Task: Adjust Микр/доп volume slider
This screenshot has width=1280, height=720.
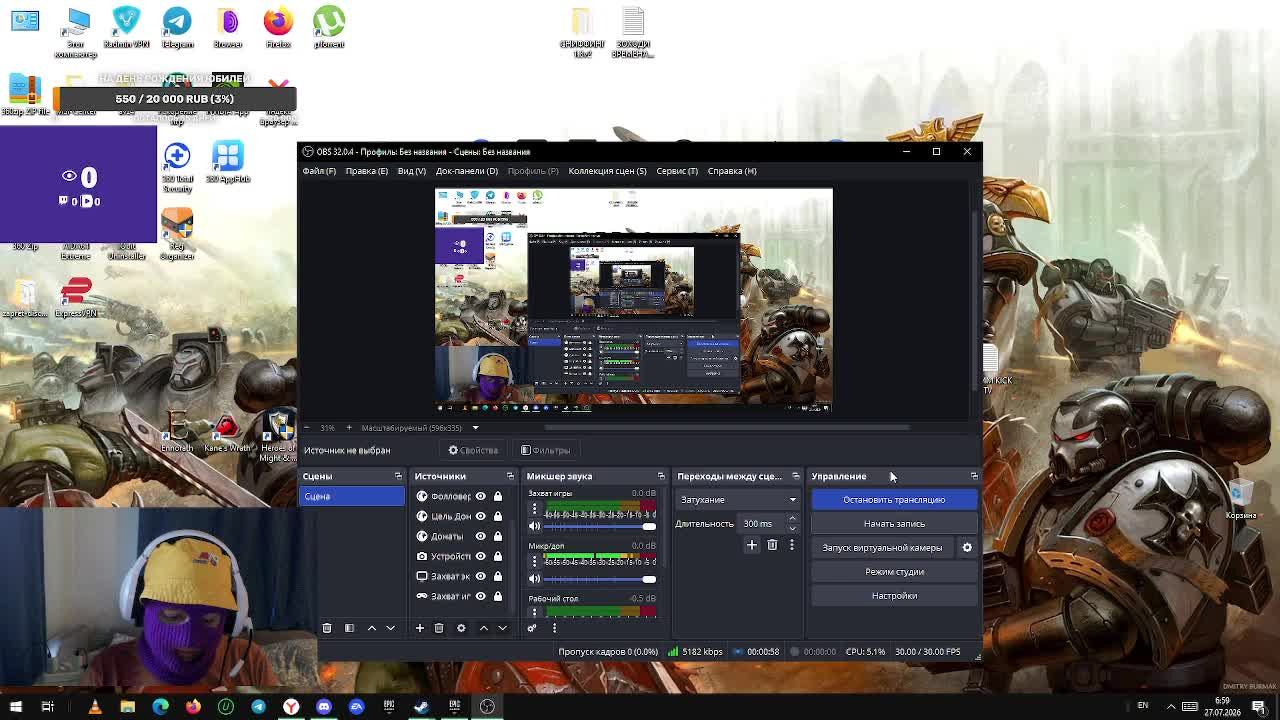Action: point(600,579)
